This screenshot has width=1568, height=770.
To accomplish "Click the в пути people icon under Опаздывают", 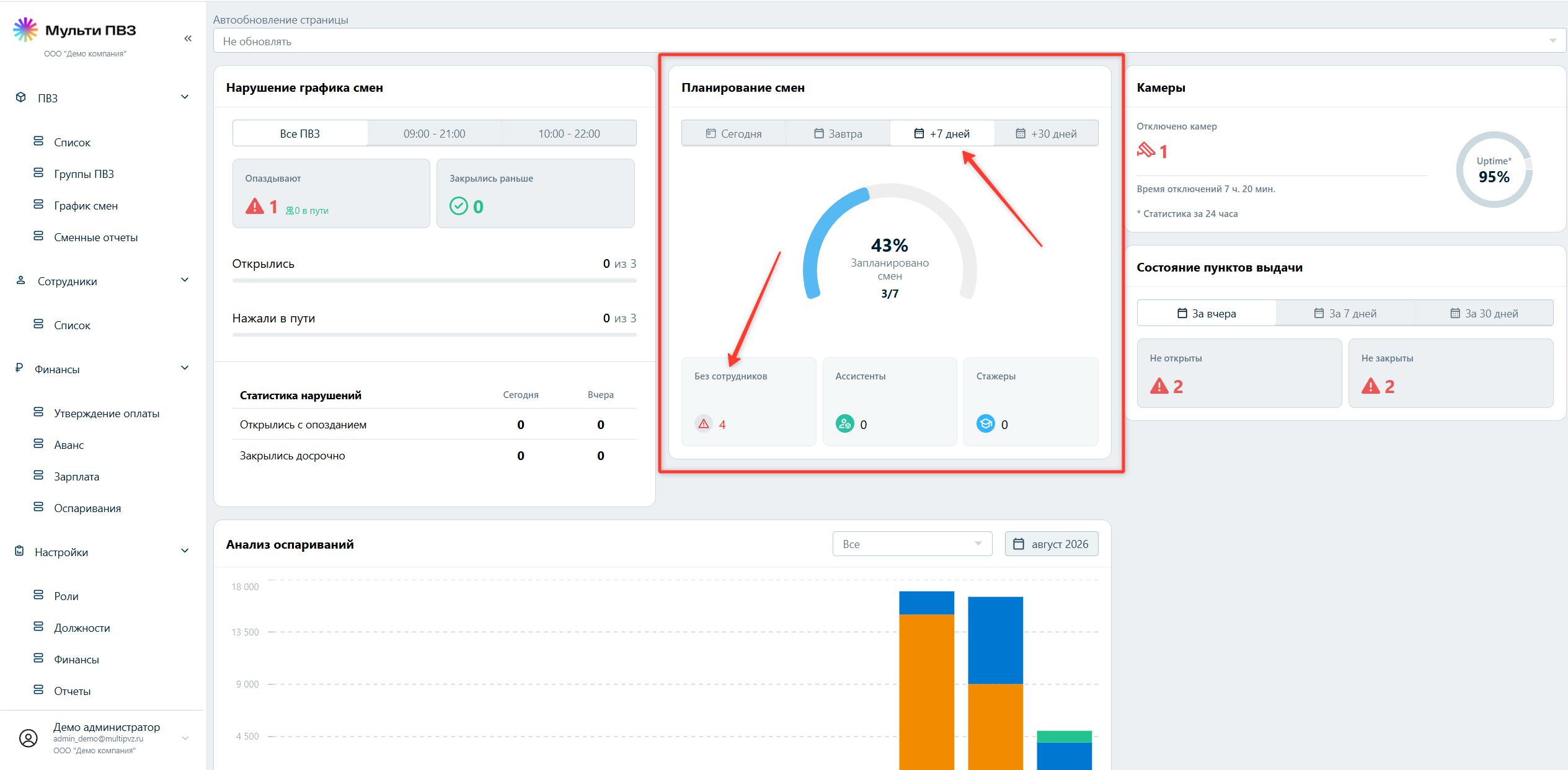I will click(290, 211).
